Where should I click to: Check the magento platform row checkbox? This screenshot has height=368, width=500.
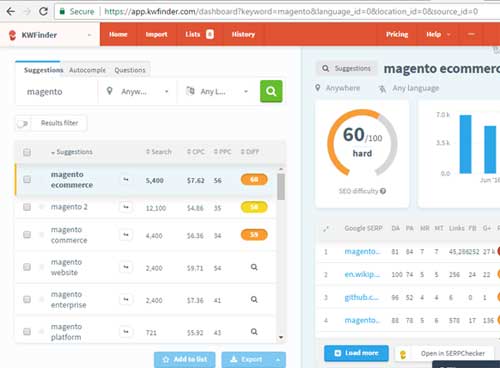[27, 332]
